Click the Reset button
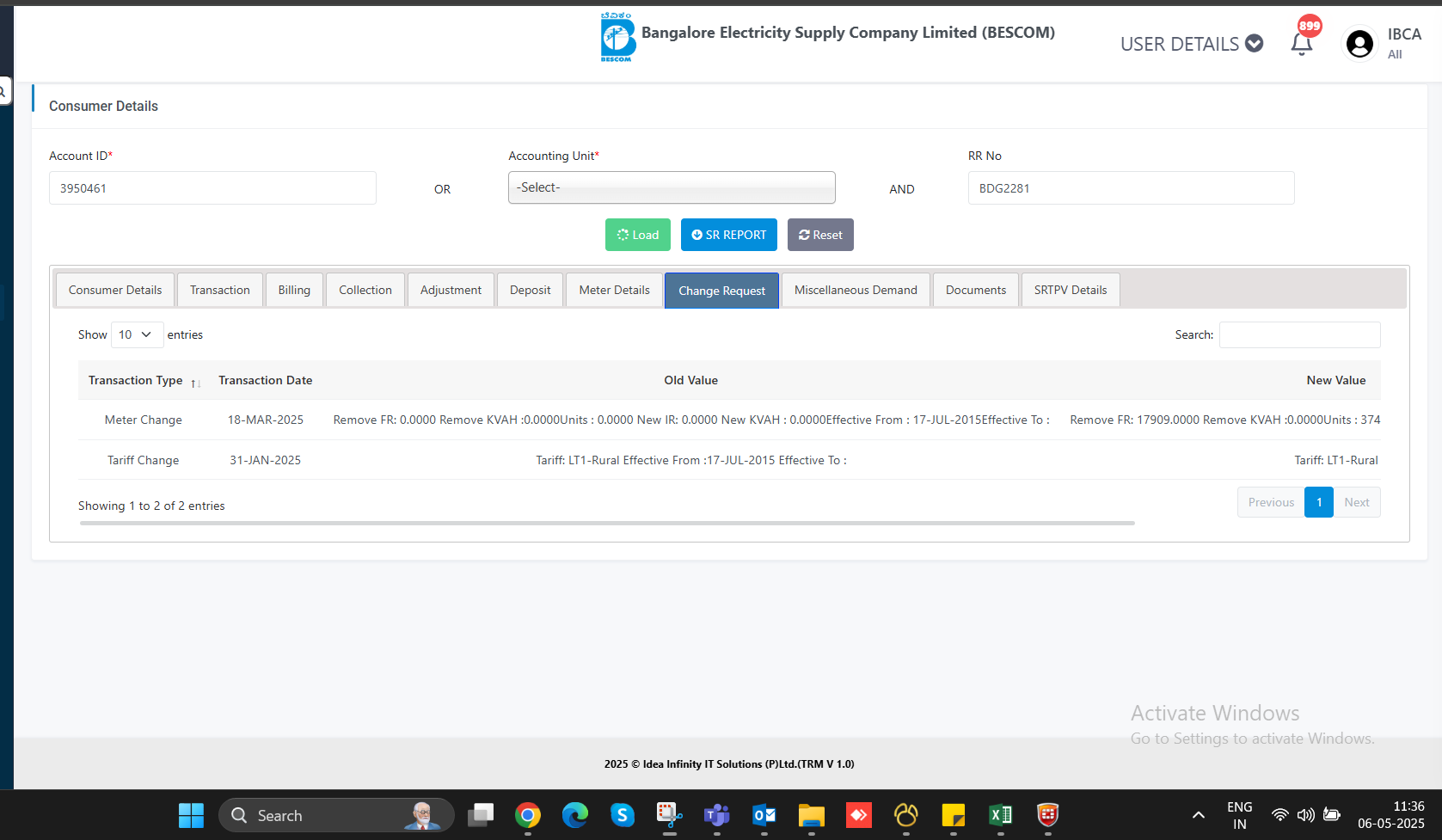Viewport: 1442px width, 840px height. 820,235
